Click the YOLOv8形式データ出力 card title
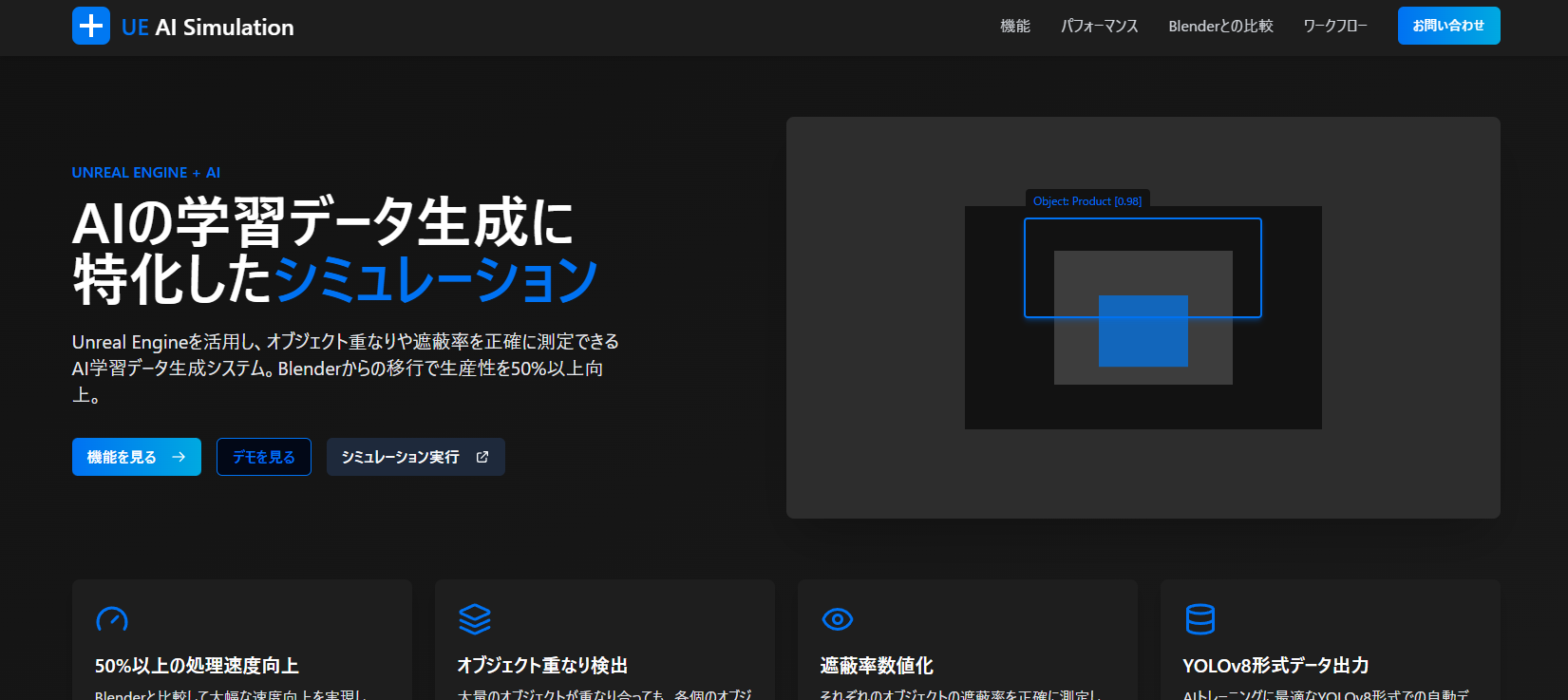The width and height of the screenshot is (1568, 700). (1275, 666)
